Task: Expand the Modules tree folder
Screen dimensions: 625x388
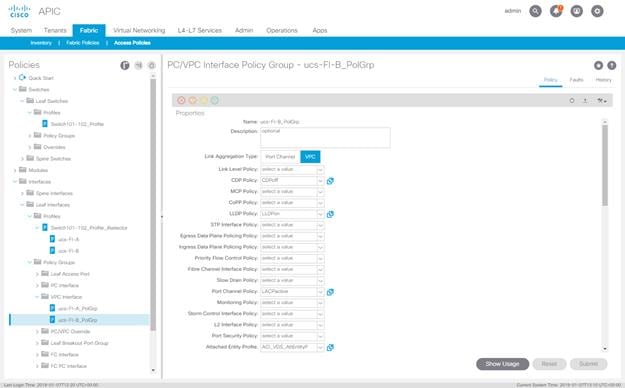Action: 15,170
